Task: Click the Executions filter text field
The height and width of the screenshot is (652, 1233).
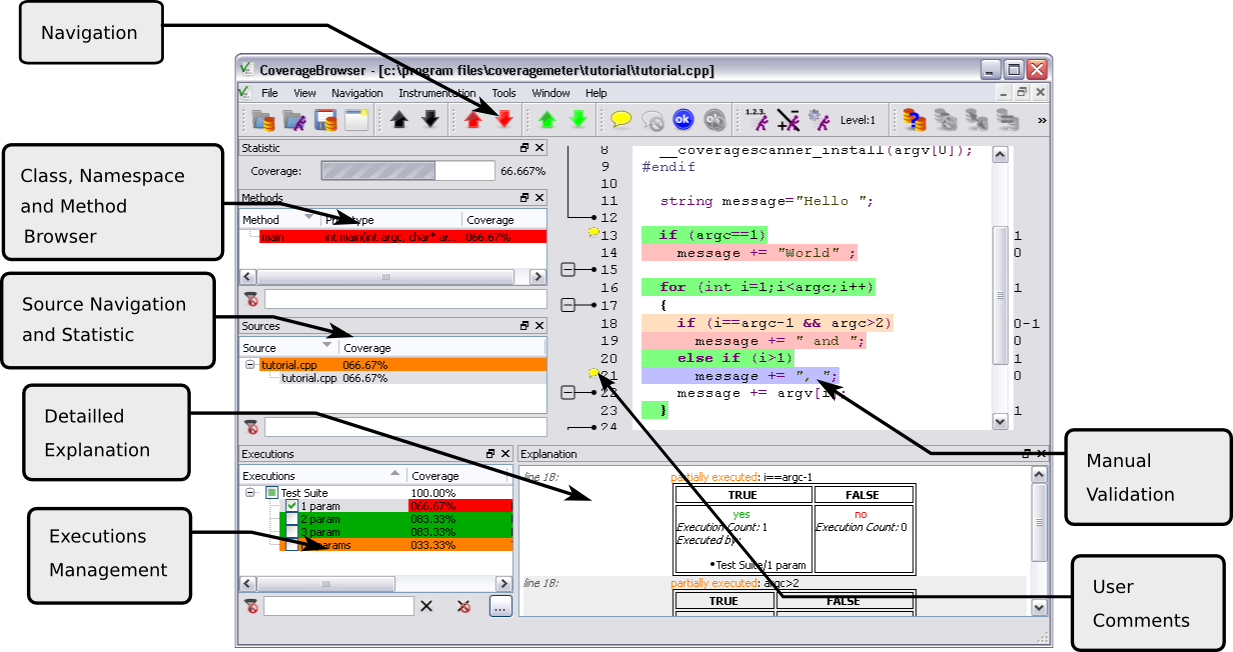Action: [338, 606]
